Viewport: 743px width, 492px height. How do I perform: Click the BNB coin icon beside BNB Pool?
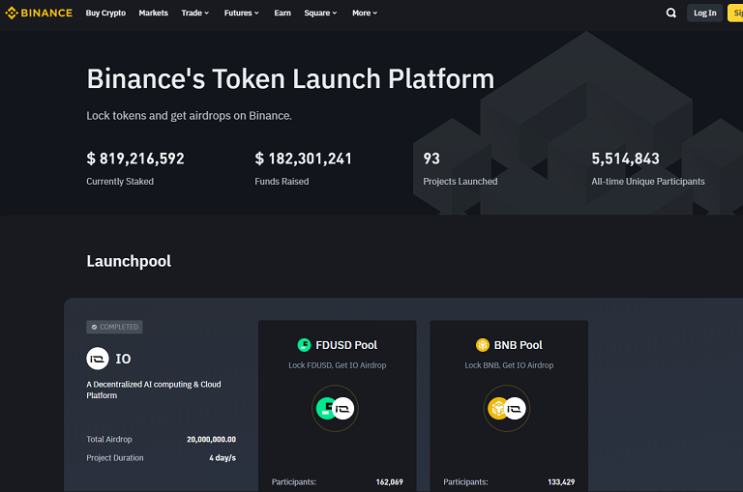coord(482,345)
